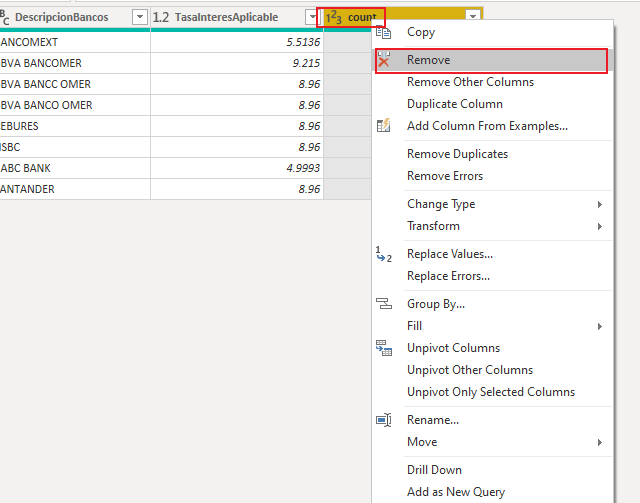Screen dimensions: 640x503
Task: Select Remove to delete the count column
Action: tap(491, 60)
